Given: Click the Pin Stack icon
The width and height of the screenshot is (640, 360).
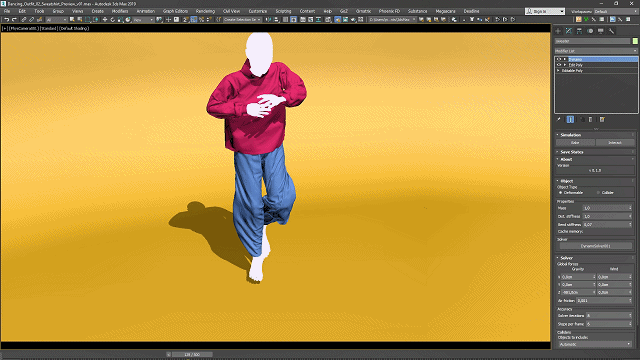Looking at the screenshot, I should pos(559,120).
